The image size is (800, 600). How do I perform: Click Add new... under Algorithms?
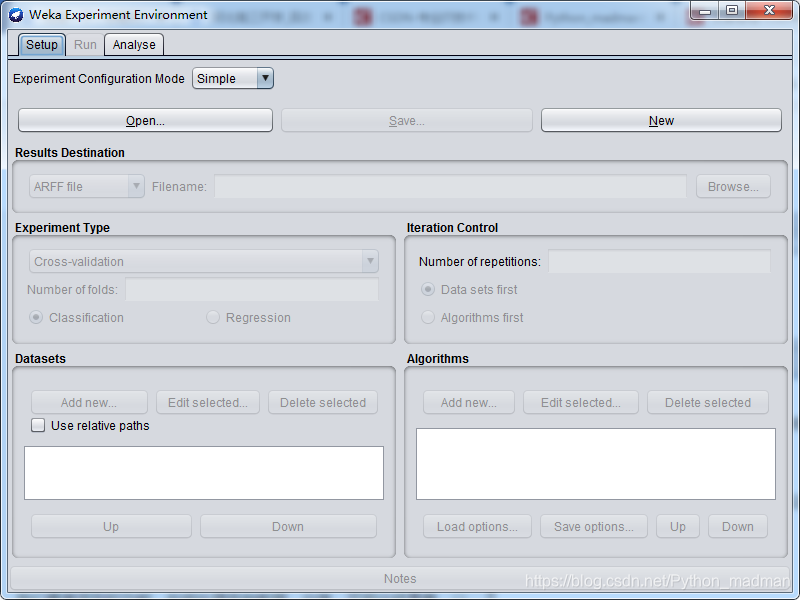click(469, 403)
